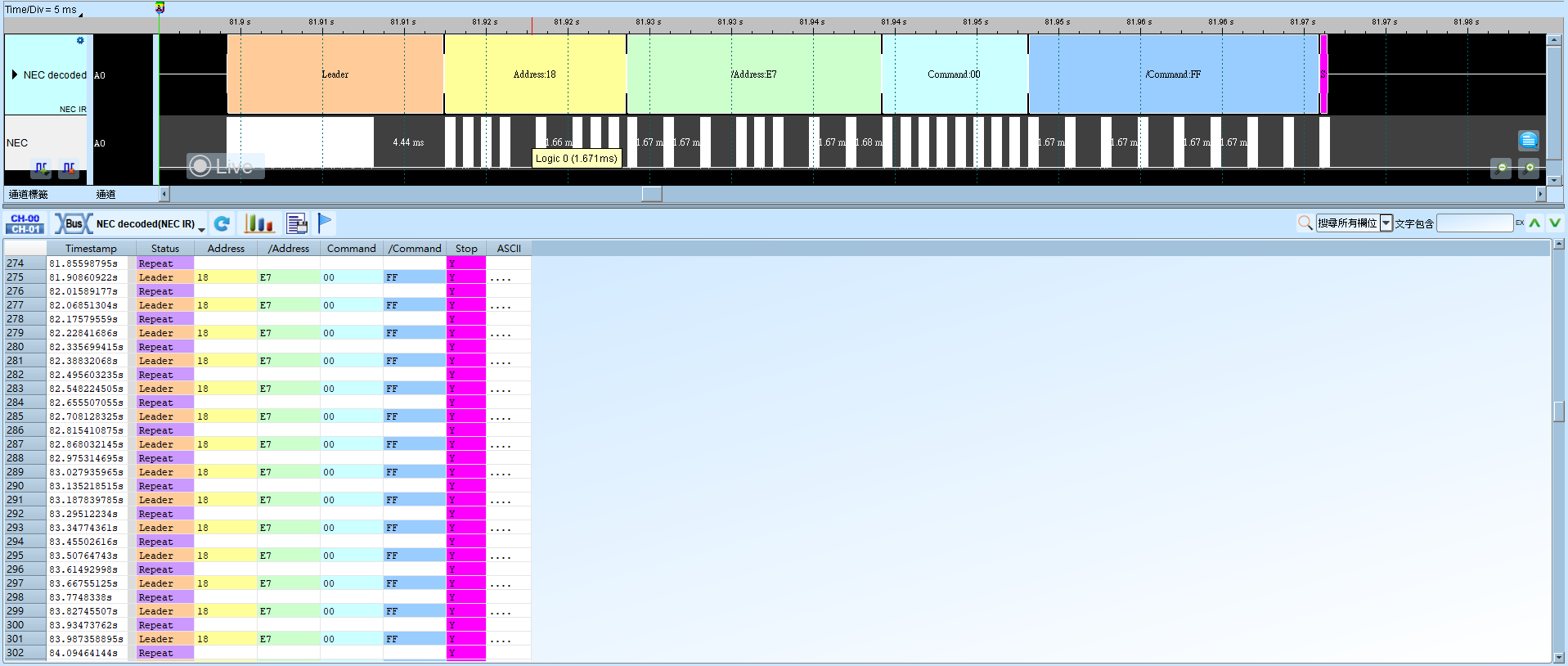Open NEC decoded bus settings gear
Viewport: 1568px width, 666px height.
click(80, 40)
